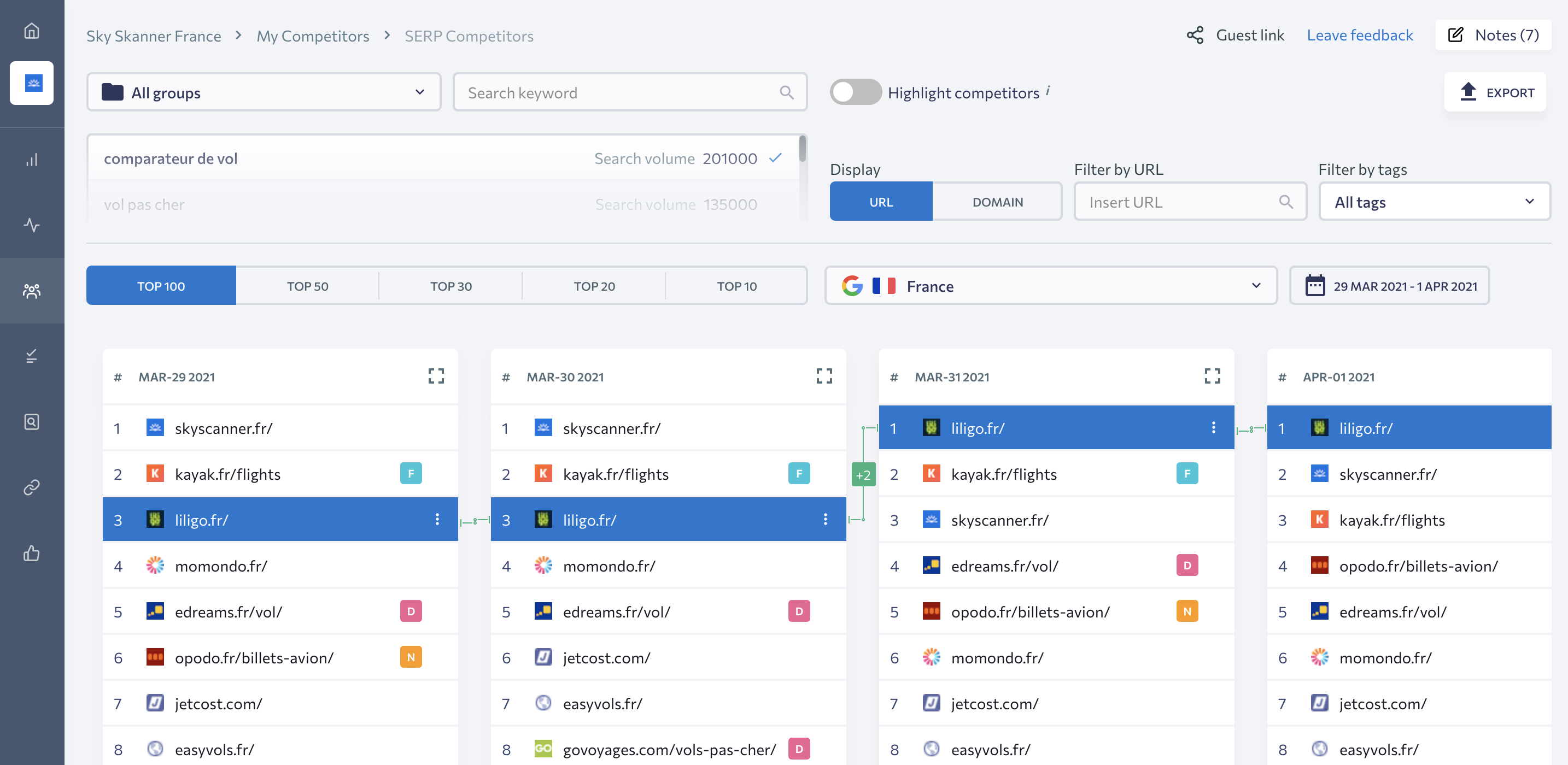Select the TOP 10 tab

(736, 286)
